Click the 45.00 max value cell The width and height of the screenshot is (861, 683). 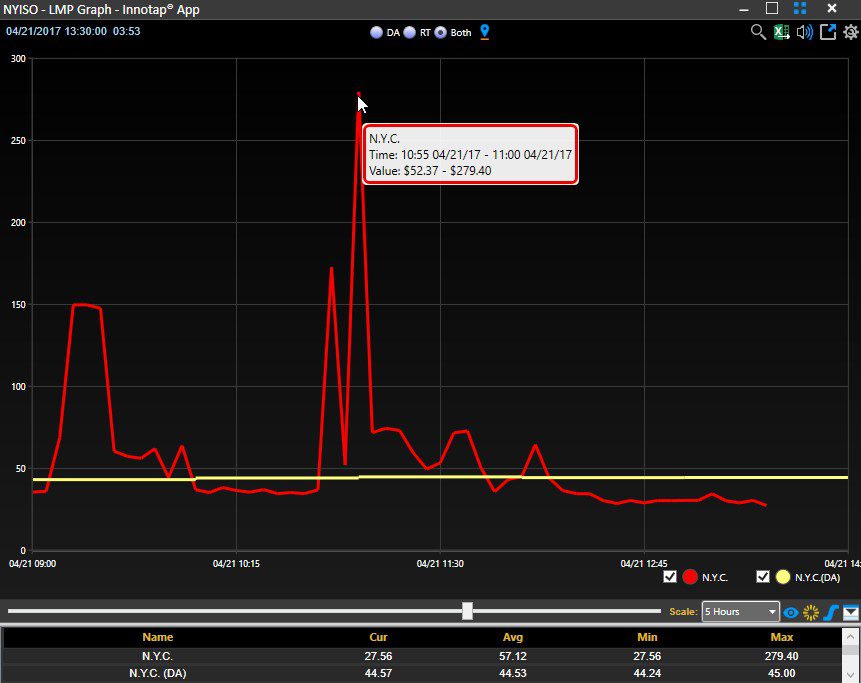pos(782,673)
